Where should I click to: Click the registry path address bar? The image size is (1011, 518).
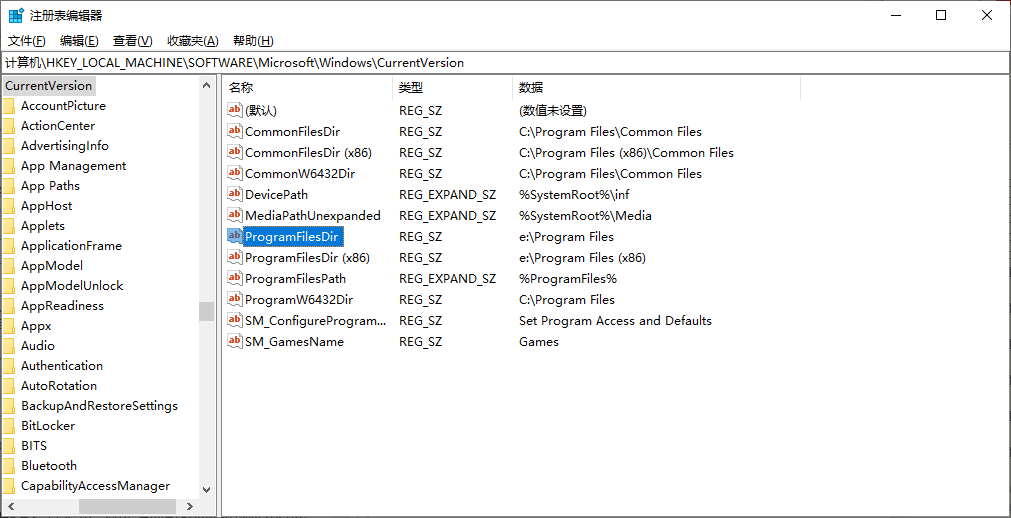tap(505, 63)
